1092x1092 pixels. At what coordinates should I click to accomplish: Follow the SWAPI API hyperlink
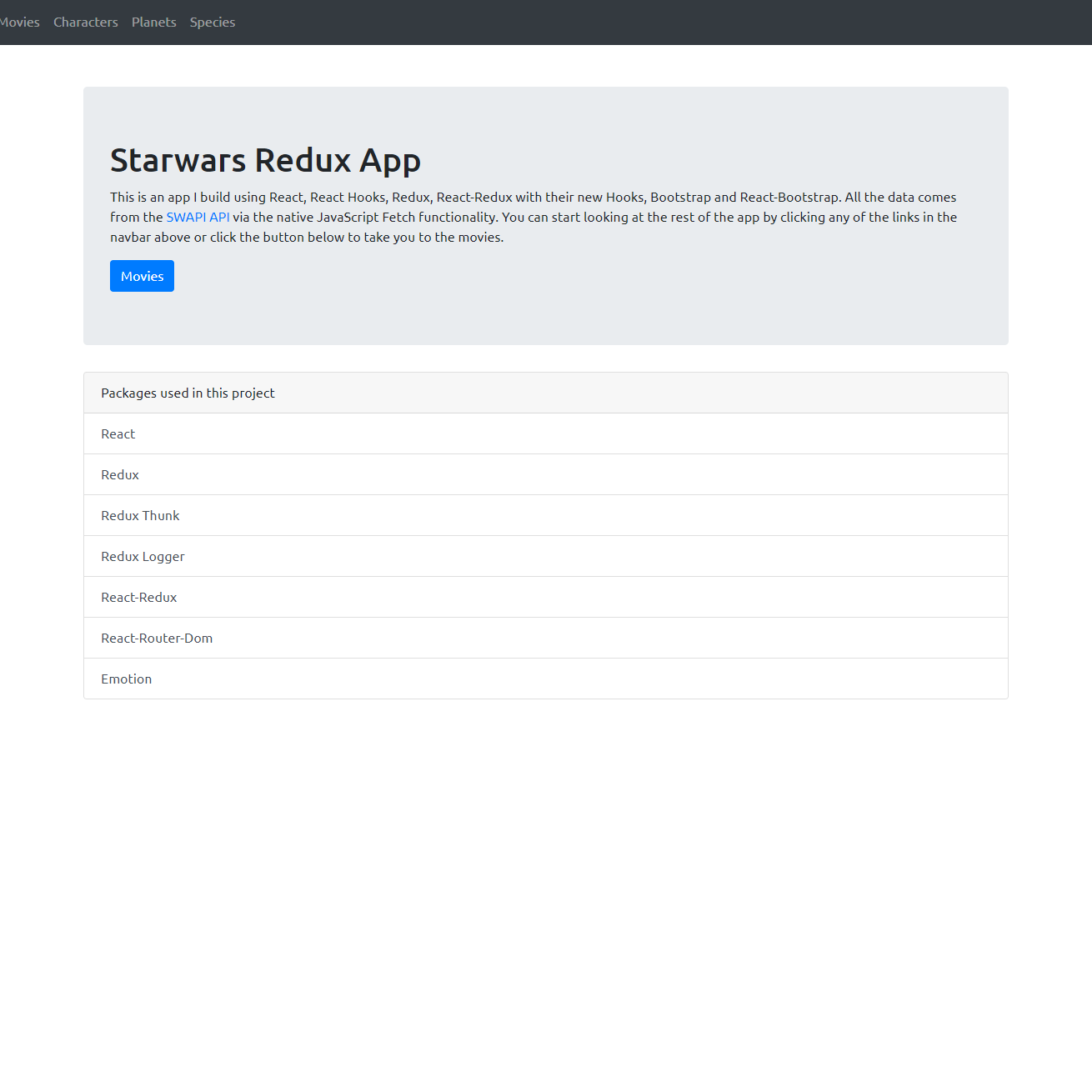coord(198,218)
